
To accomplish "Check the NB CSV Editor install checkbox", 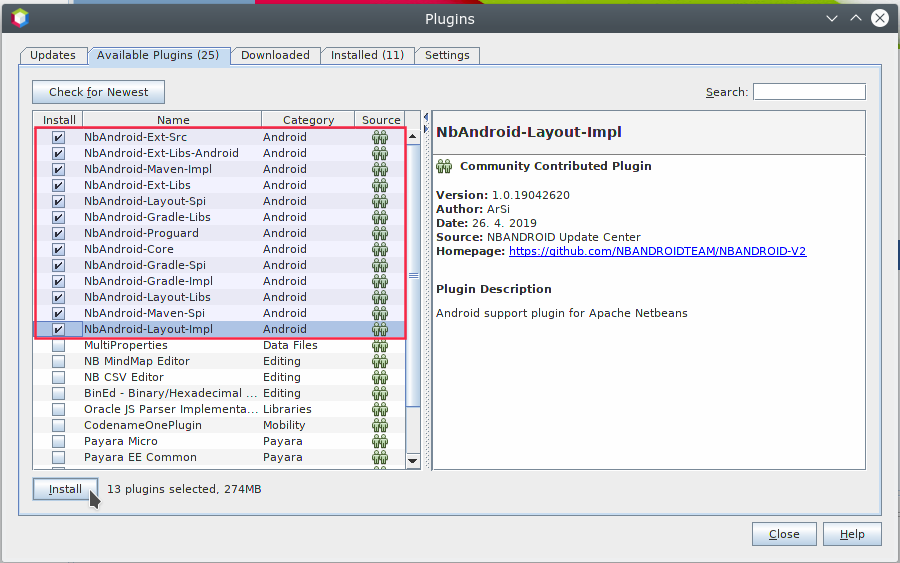I will coord(58,378).
